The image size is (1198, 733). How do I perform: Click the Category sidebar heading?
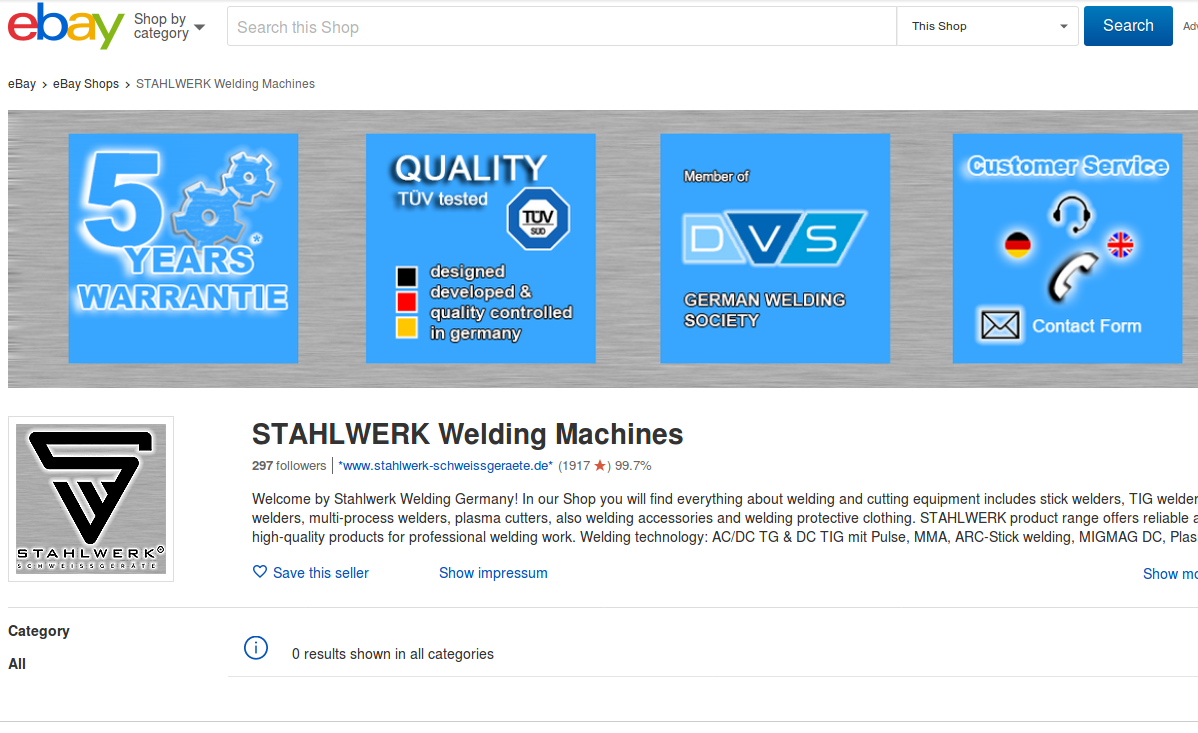point(39,631)
